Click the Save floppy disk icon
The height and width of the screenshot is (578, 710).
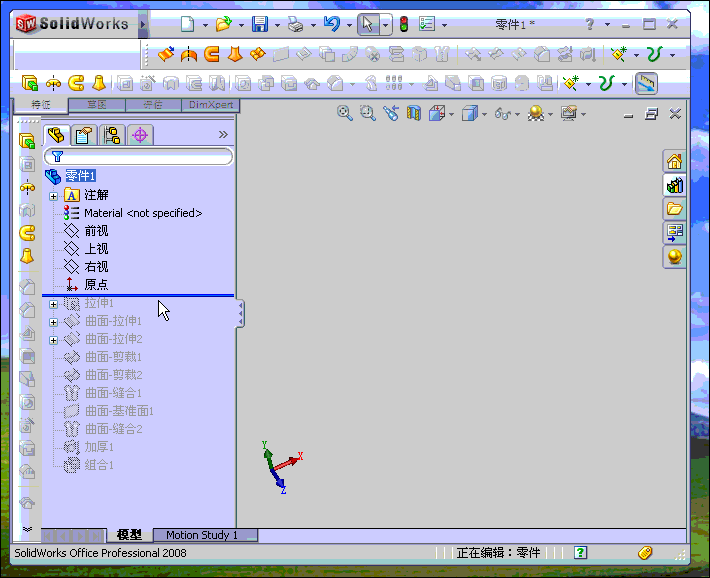click(260, 24)
